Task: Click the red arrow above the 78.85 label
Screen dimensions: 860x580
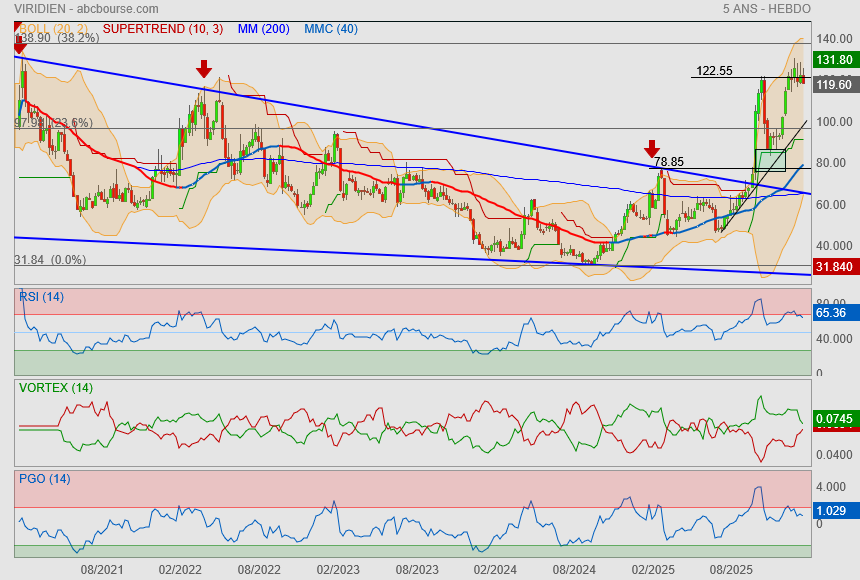Action: [652, 149]
